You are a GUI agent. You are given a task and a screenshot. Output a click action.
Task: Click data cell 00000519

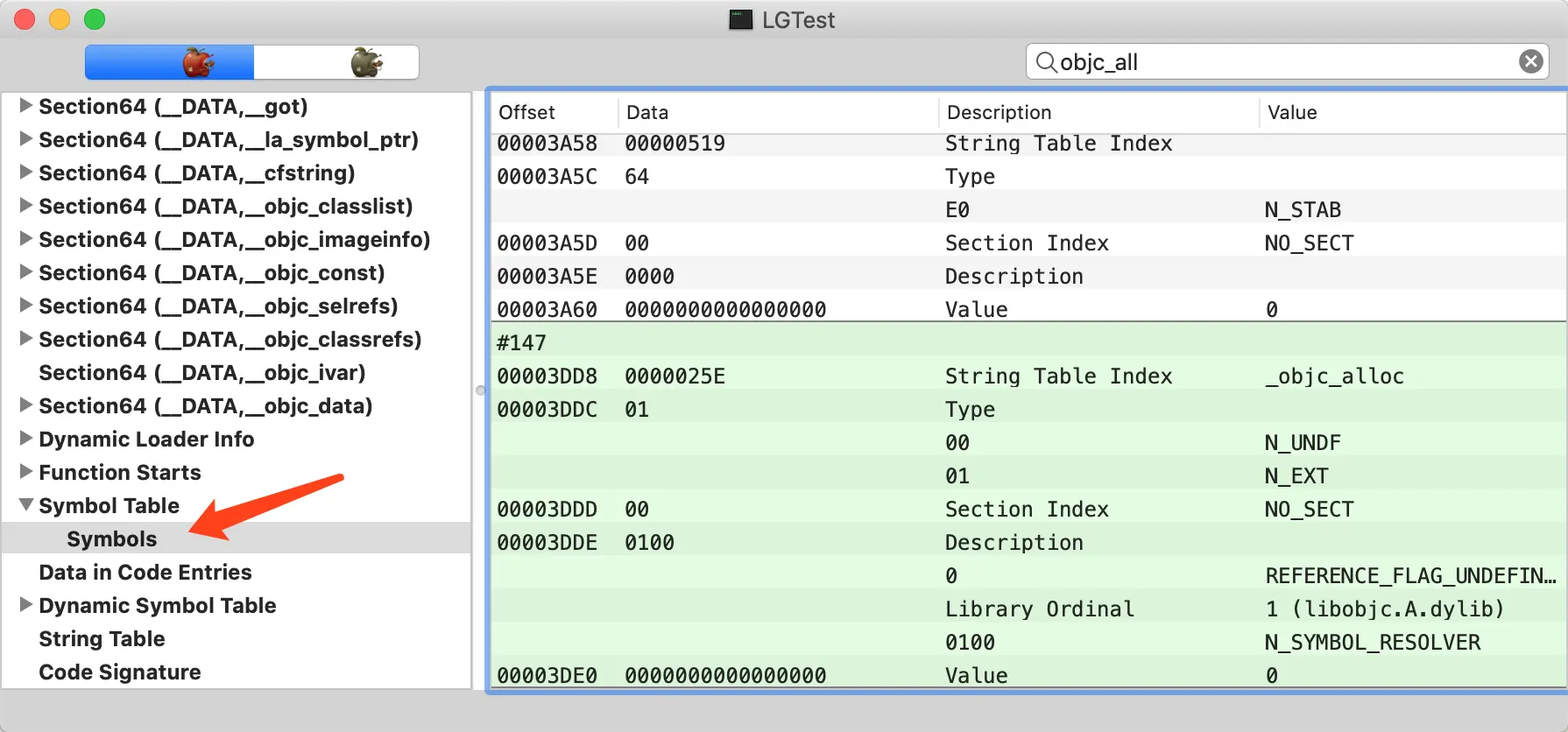point(675,144)
